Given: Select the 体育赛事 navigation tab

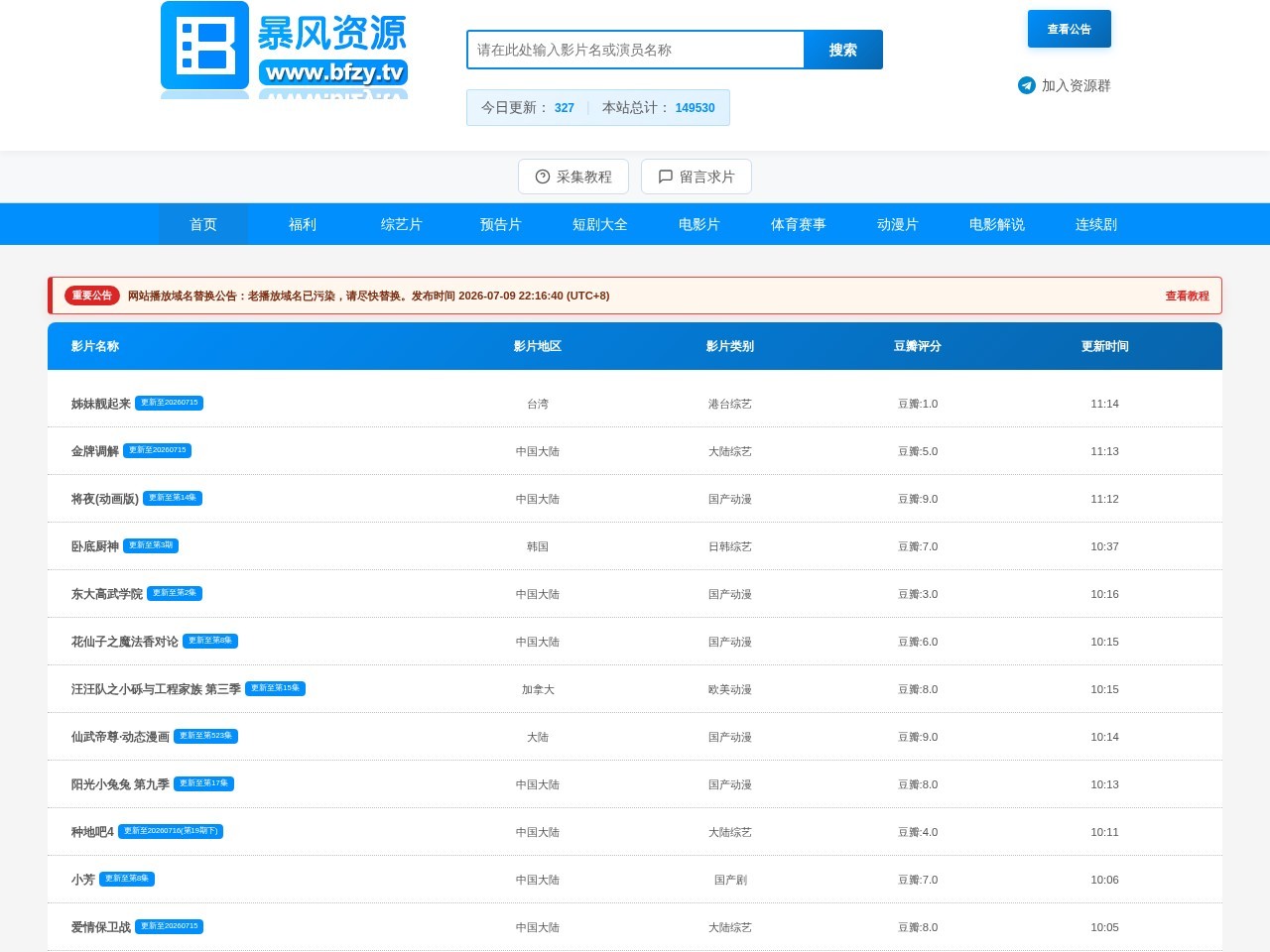Looking at the screenshot, I should pos(799,224).
